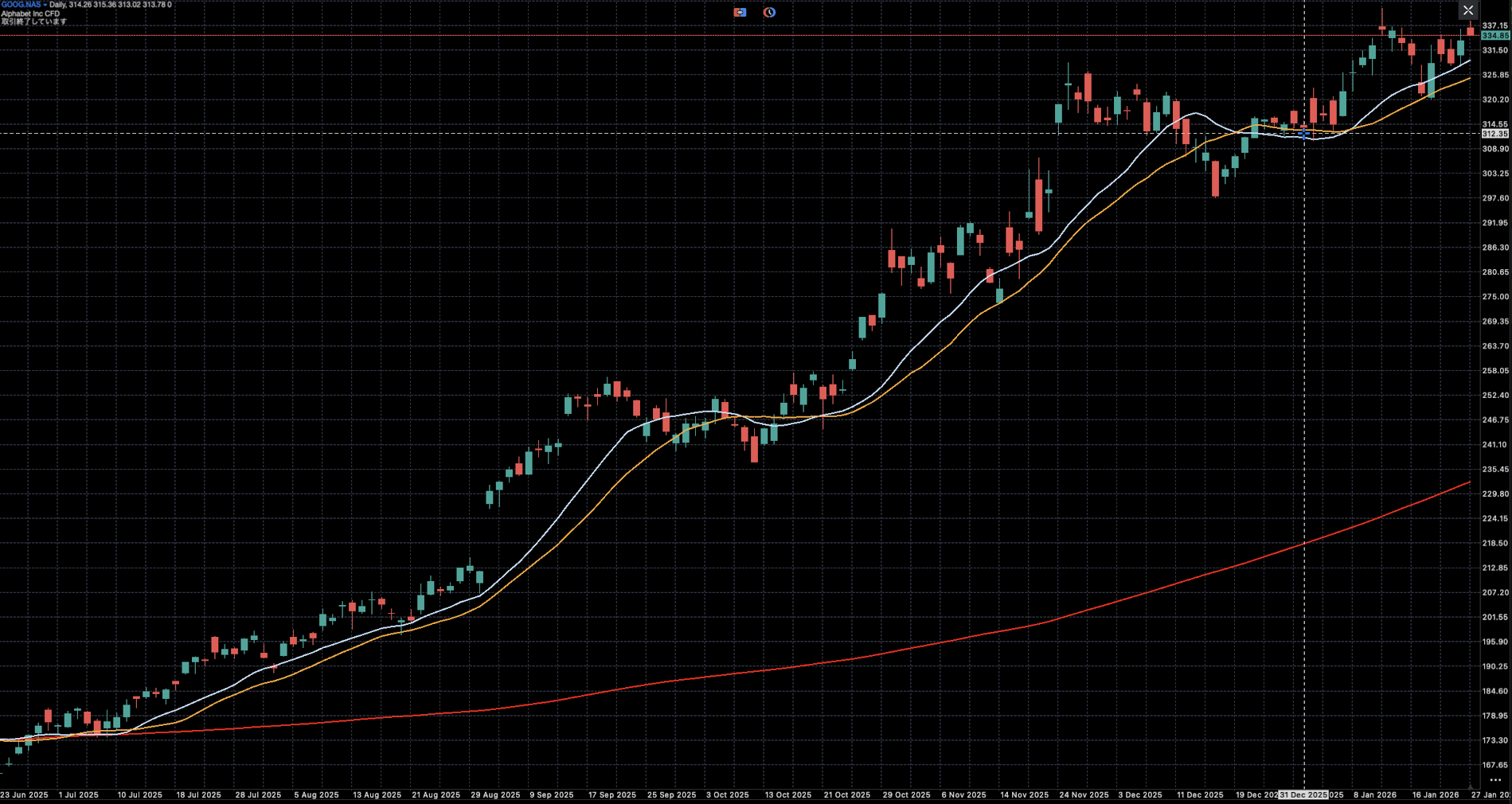
Task: Close the chart with the X button
Action: coord(1468,10)
